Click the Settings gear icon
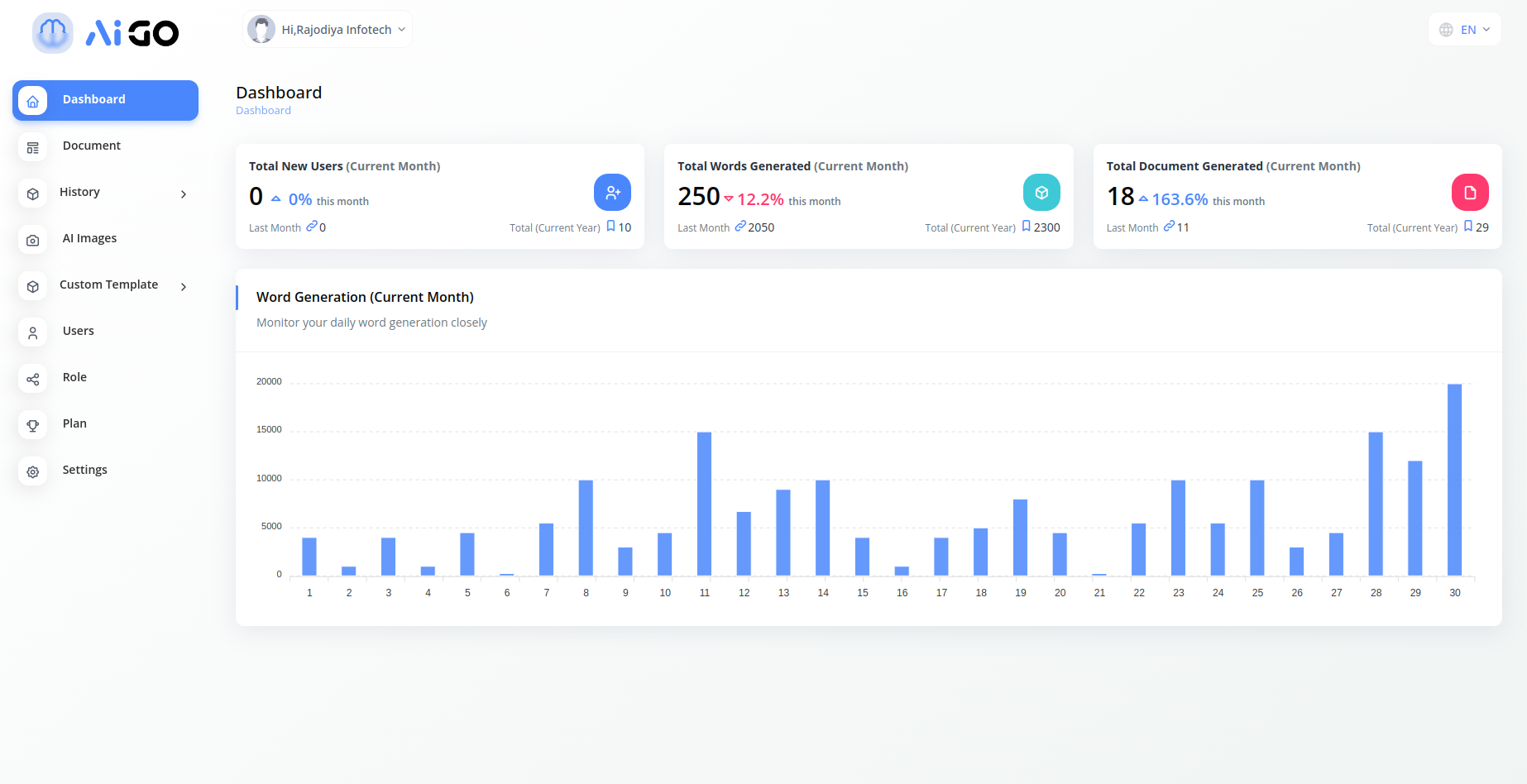 pos(32,471)
